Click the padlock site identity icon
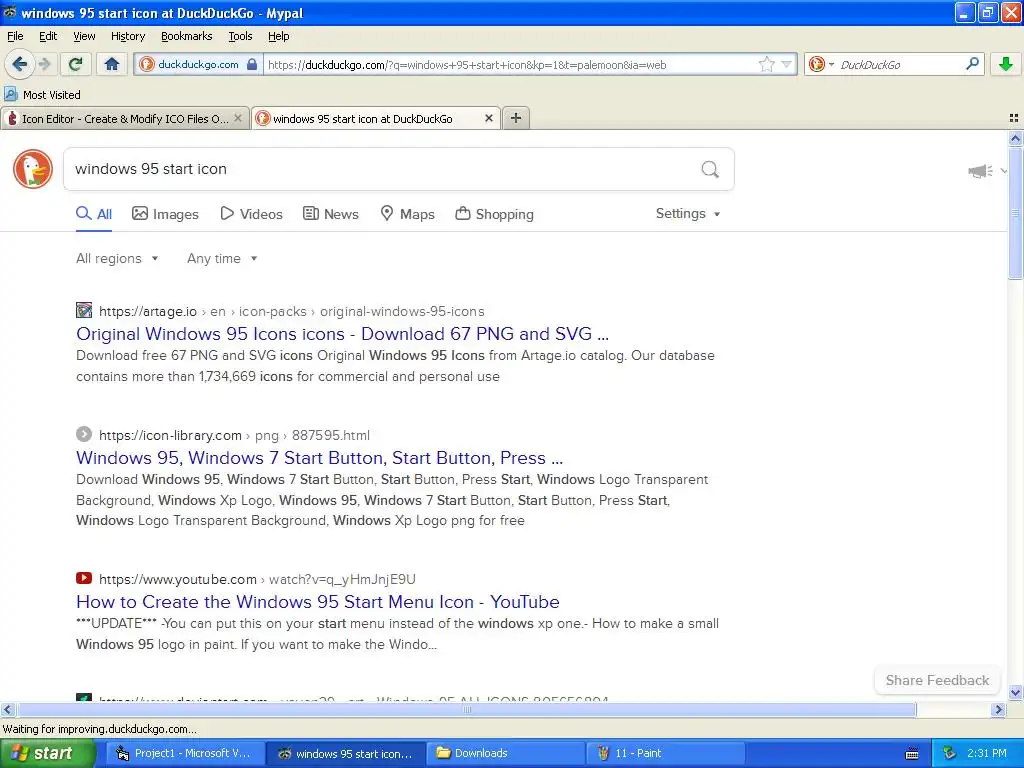 (252, 64)
